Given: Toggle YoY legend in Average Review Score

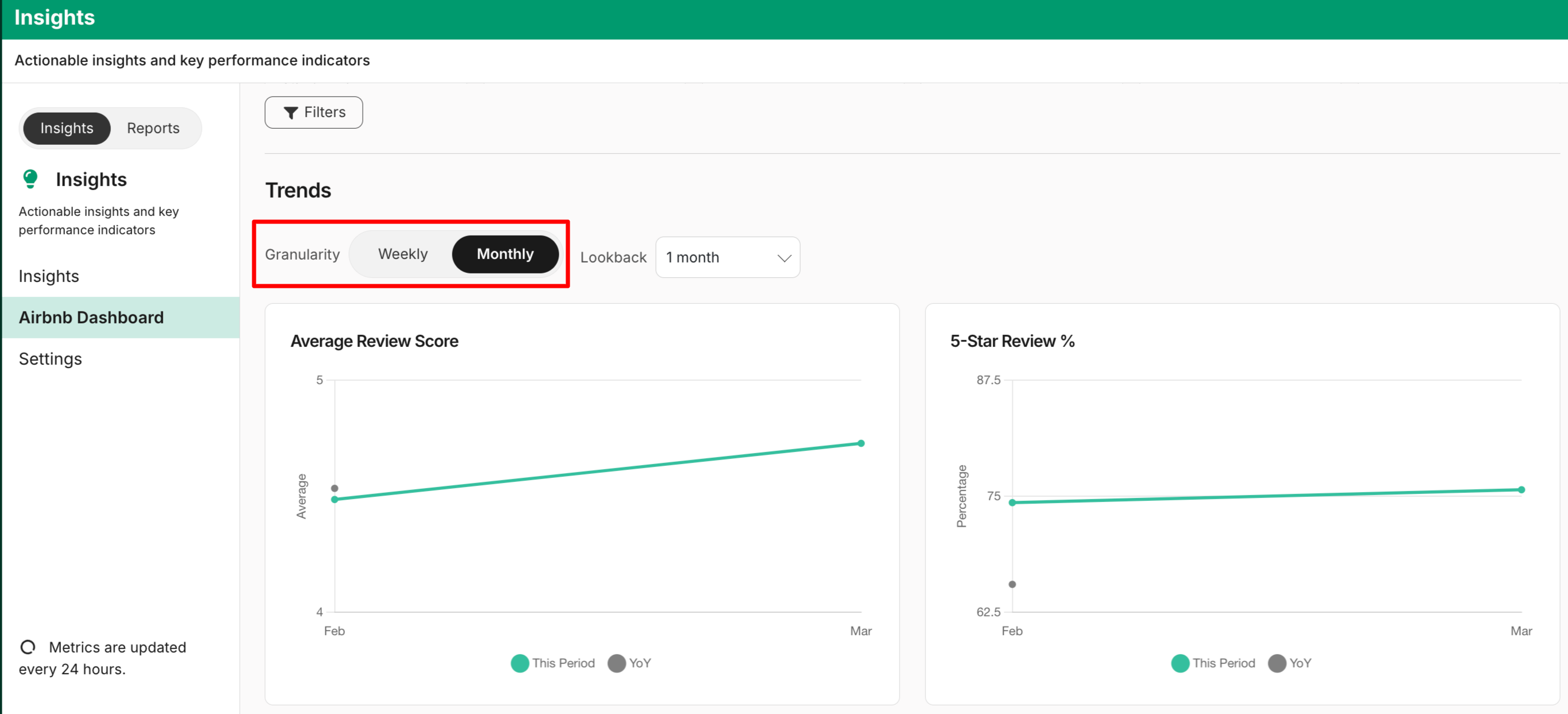Looking at the screenshot, I should (629, 663).
